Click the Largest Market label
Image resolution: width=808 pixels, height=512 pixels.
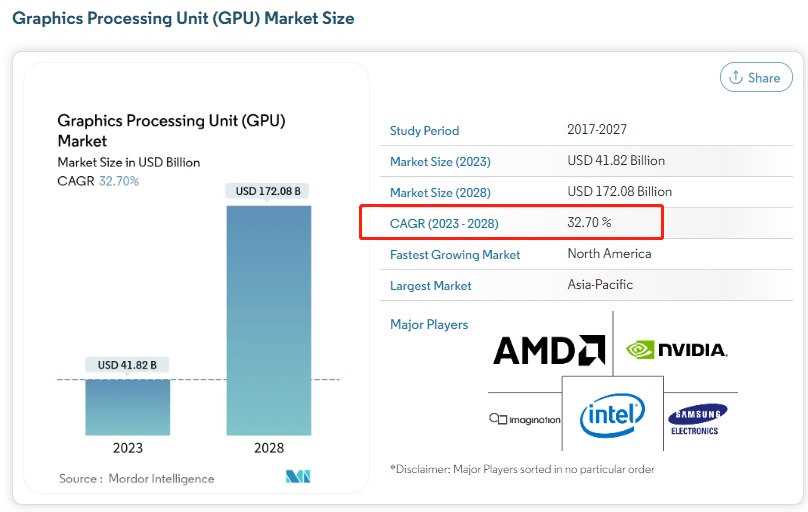431,285
